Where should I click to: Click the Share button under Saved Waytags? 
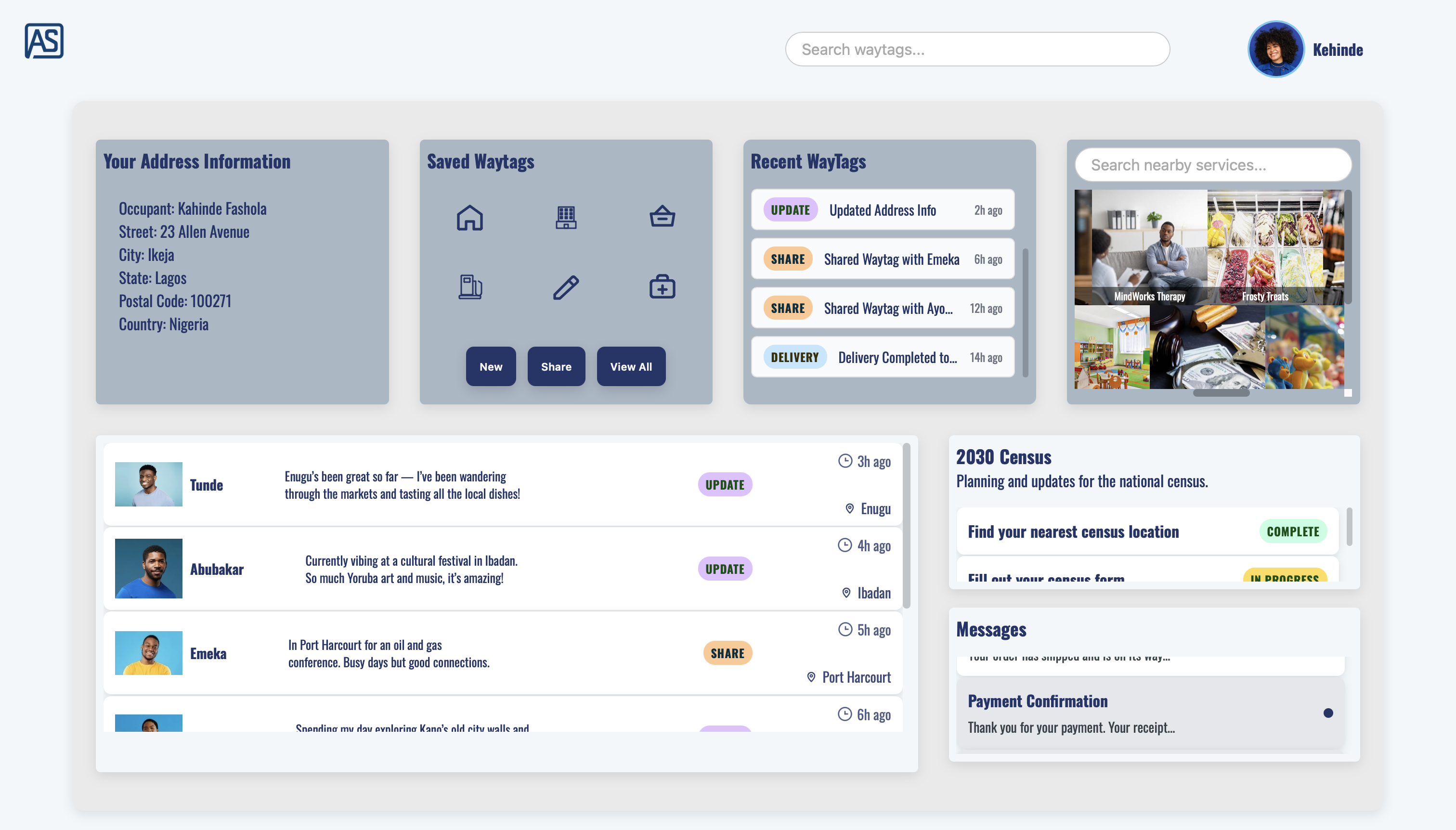(x=556, y=366)
